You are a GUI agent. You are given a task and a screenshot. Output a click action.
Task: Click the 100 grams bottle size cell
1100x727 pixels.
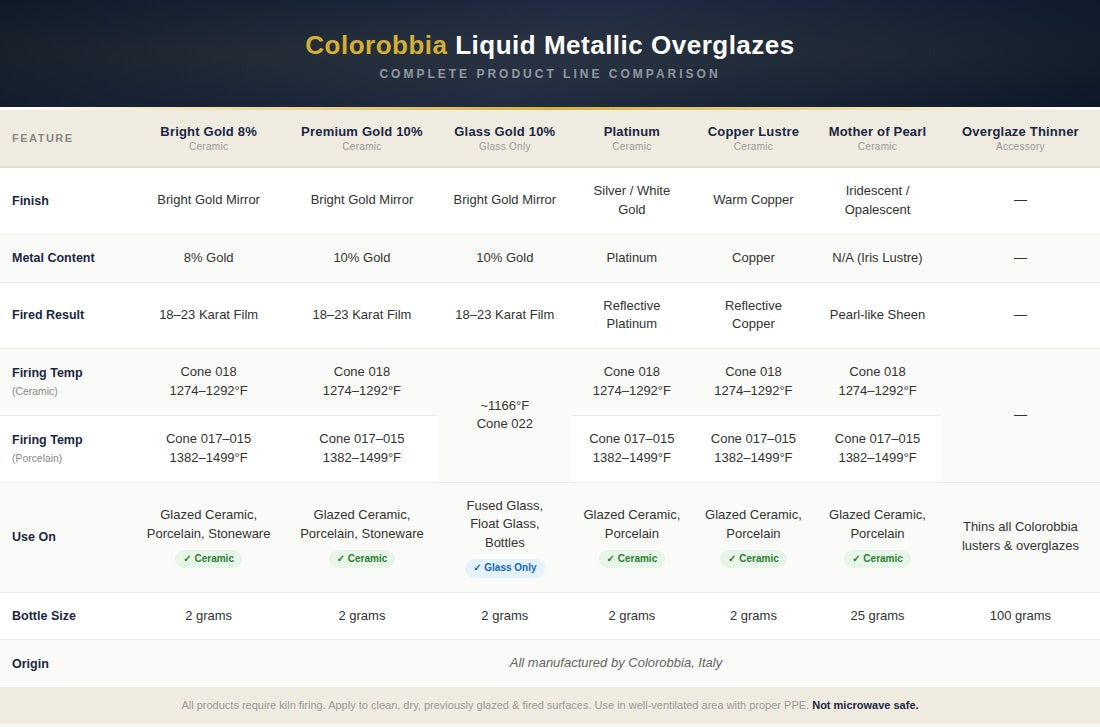[1020, 615]
